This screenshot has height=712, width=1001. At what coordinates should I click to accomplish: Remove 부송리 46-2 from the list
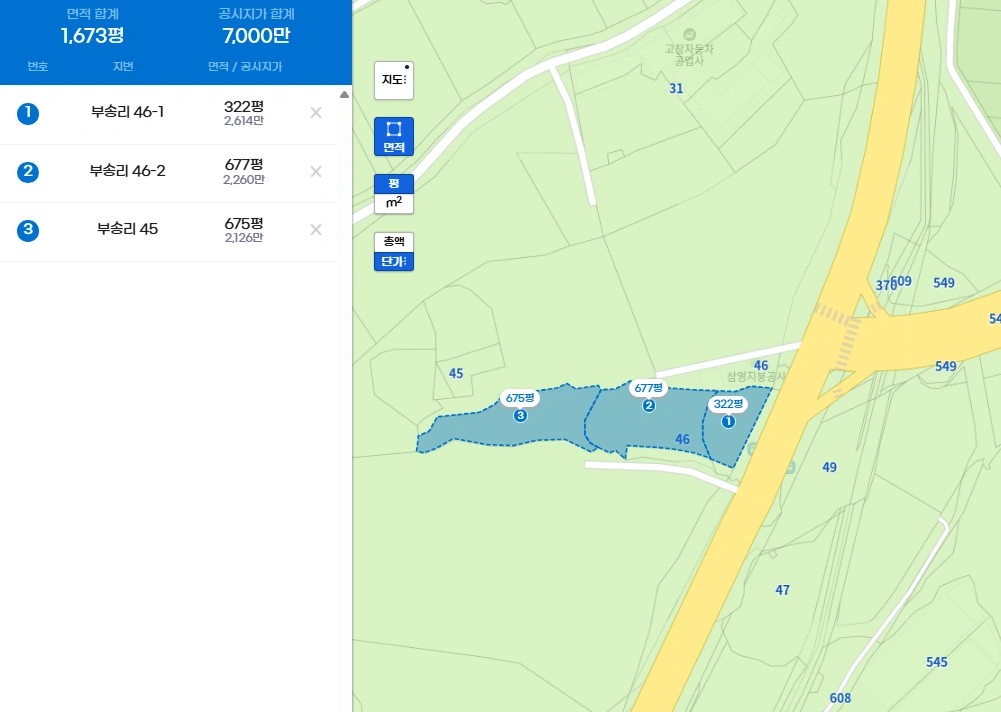click(316, 172)
